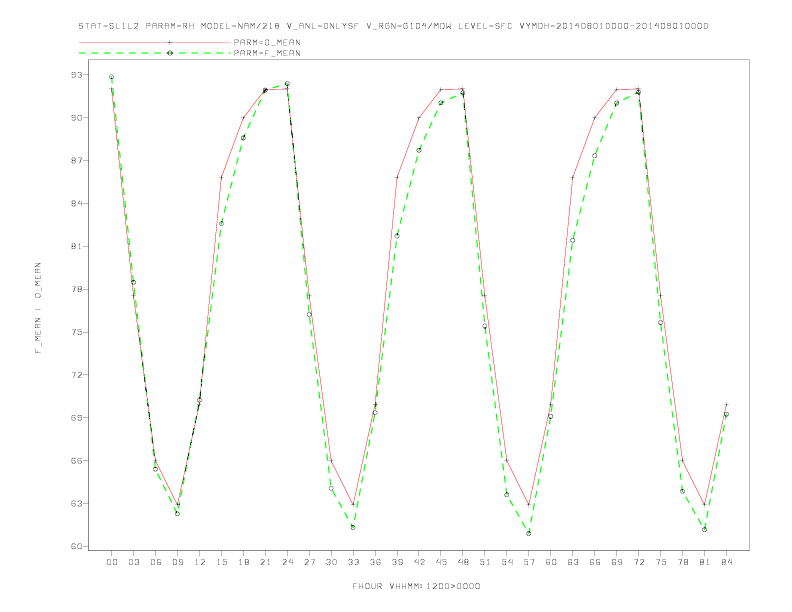
Task: Click the x-axis forecast hour label 60
Action: pos(551,562)
